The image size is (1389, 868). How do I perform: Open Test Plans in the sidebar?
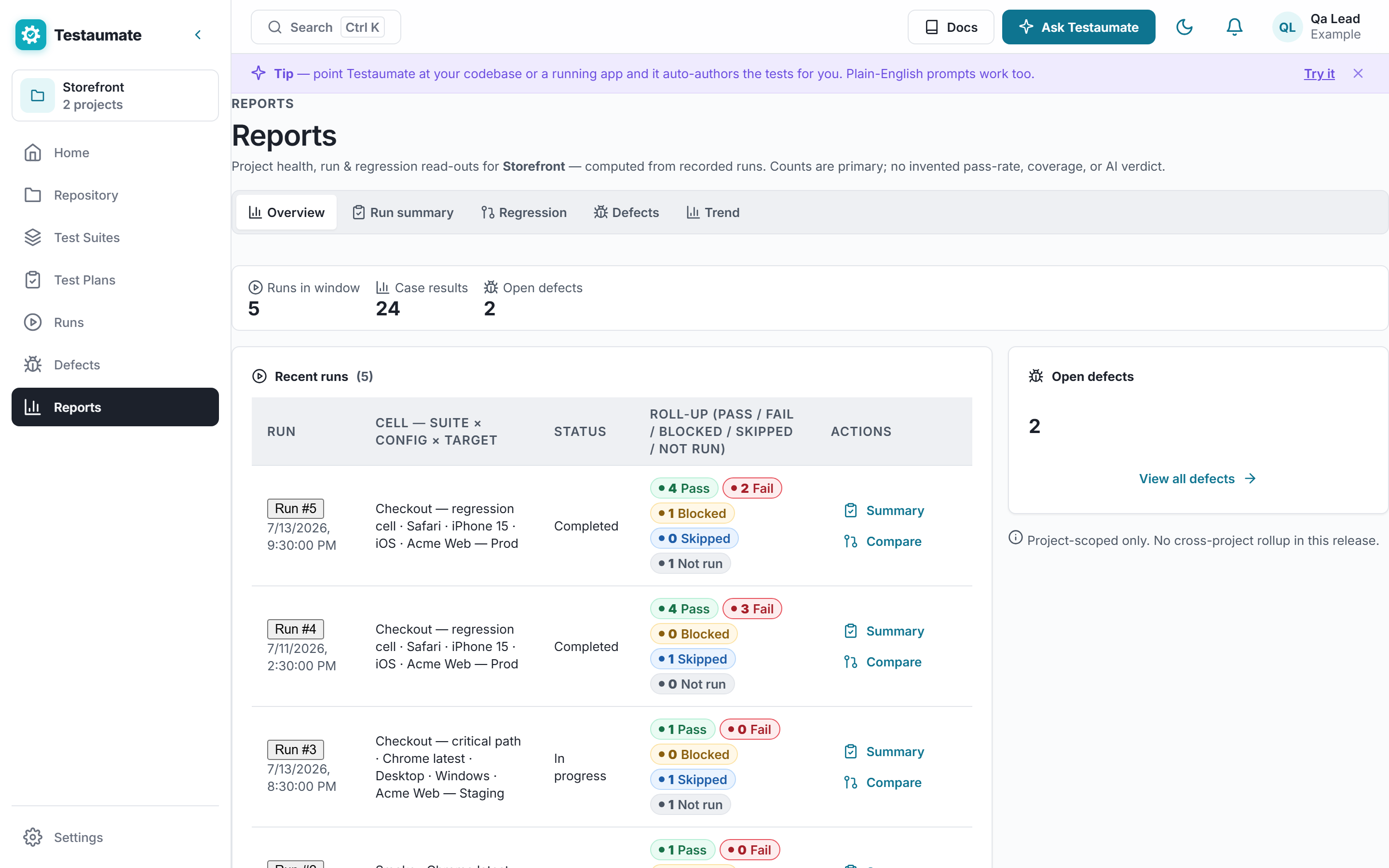click(x=115, y=280)
